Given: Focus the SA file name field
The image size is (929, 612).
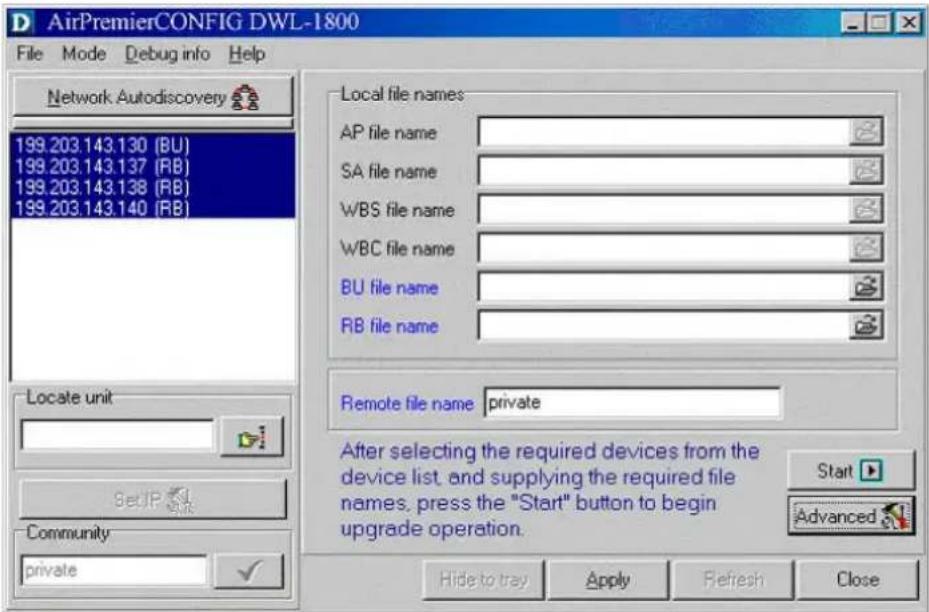Looking at the screenshot, I should pos(664,171).
